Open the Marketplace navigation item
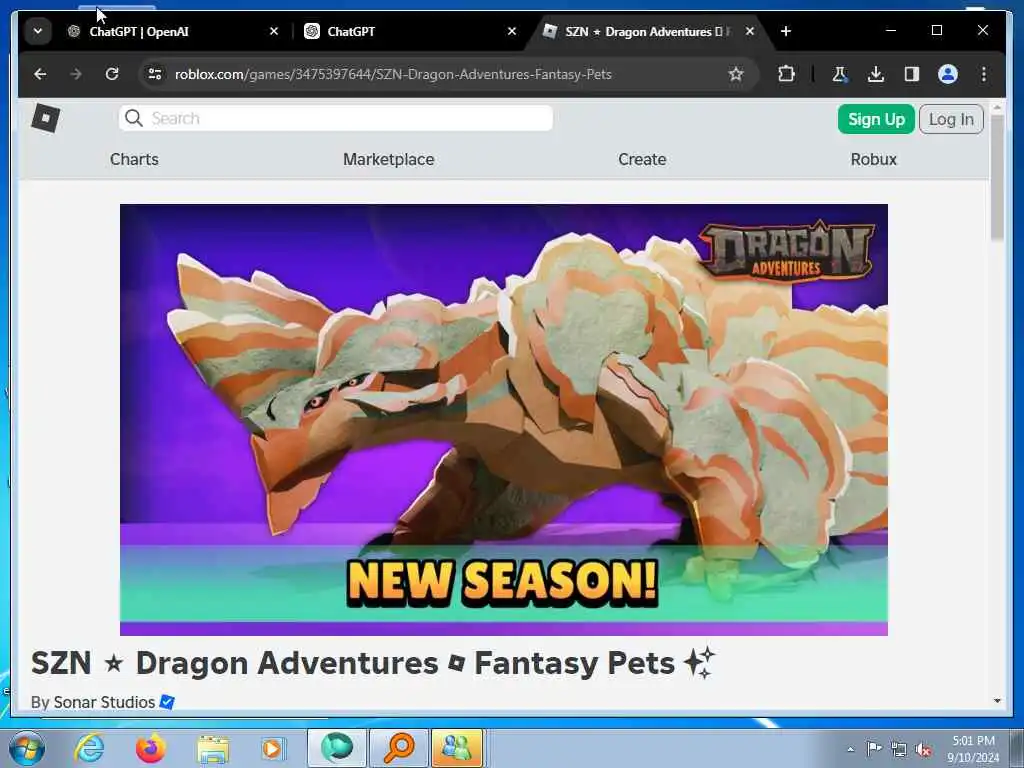1024x768 pixels. pyautogui.click(x=389, y=159)
